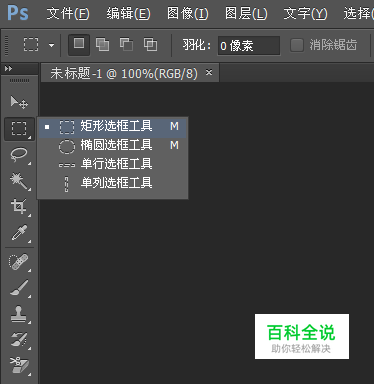Viewport: 374px width, 384px height.
Task: Choose 单行选框工具 from flyout
Action: click(x=113, y=164)
